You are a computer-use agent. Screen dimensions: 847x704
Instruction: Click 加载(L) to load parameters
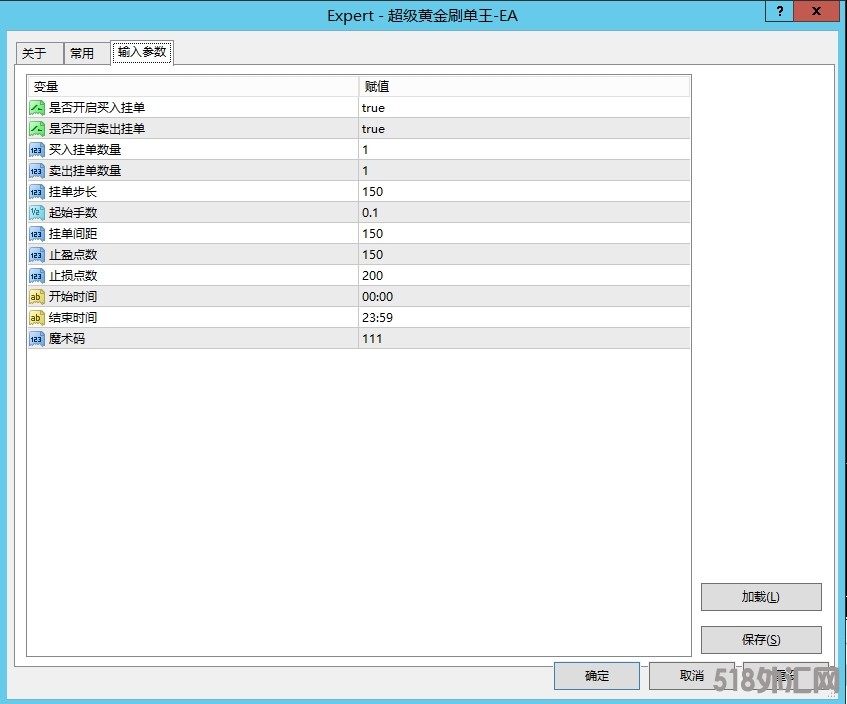tap(761, 597)
